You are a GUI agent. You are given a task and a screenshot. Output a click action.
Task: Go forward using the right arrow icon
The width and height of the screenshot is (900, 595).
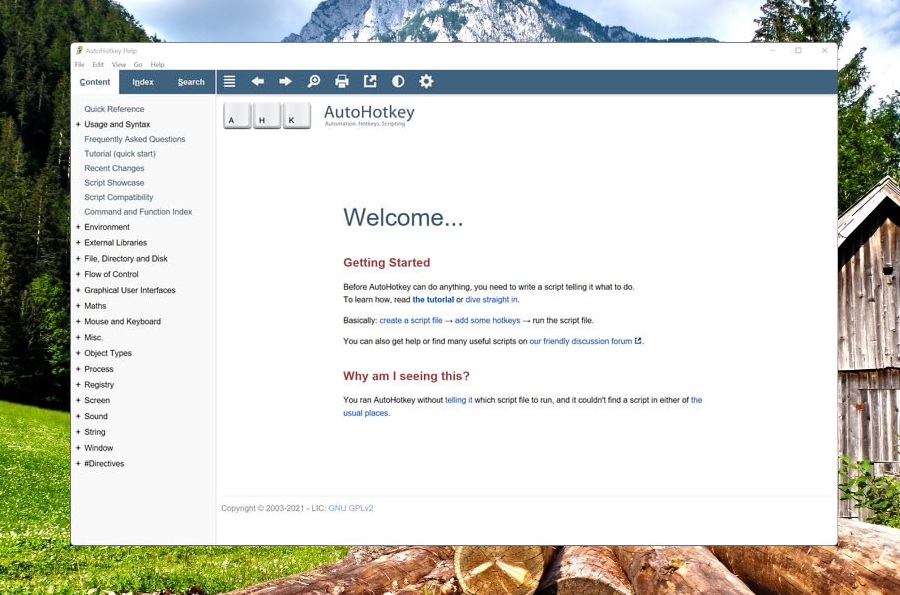tap(286, 82)
